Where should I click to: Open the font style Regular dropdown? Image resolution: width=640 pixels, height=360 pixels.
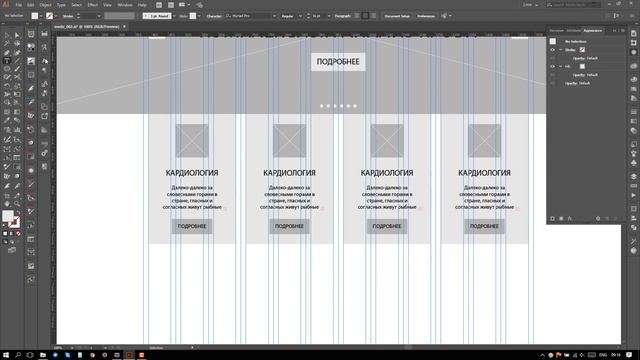click(300, 16)
